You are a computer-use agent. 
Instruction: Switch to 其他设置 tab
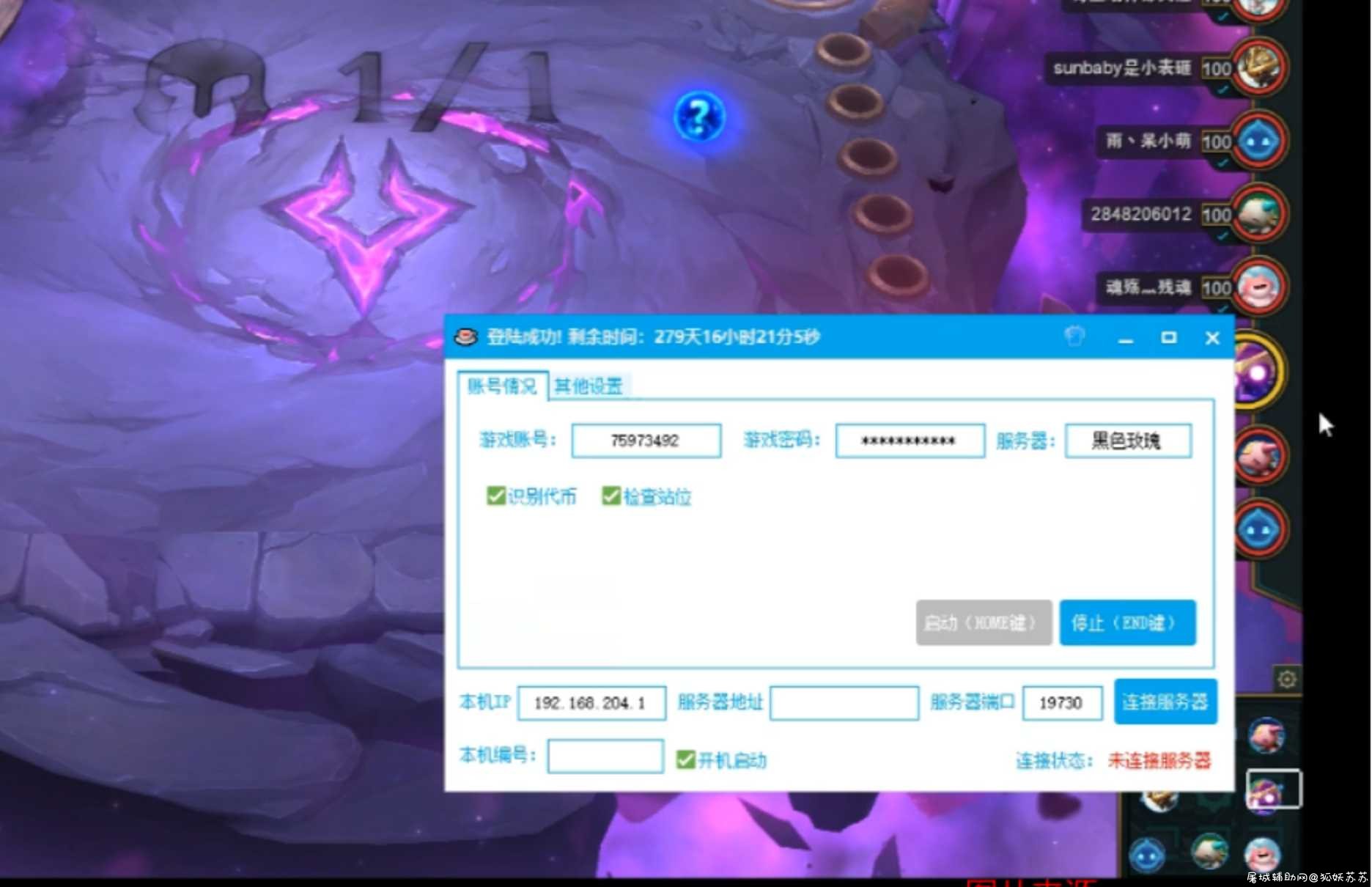588,386
